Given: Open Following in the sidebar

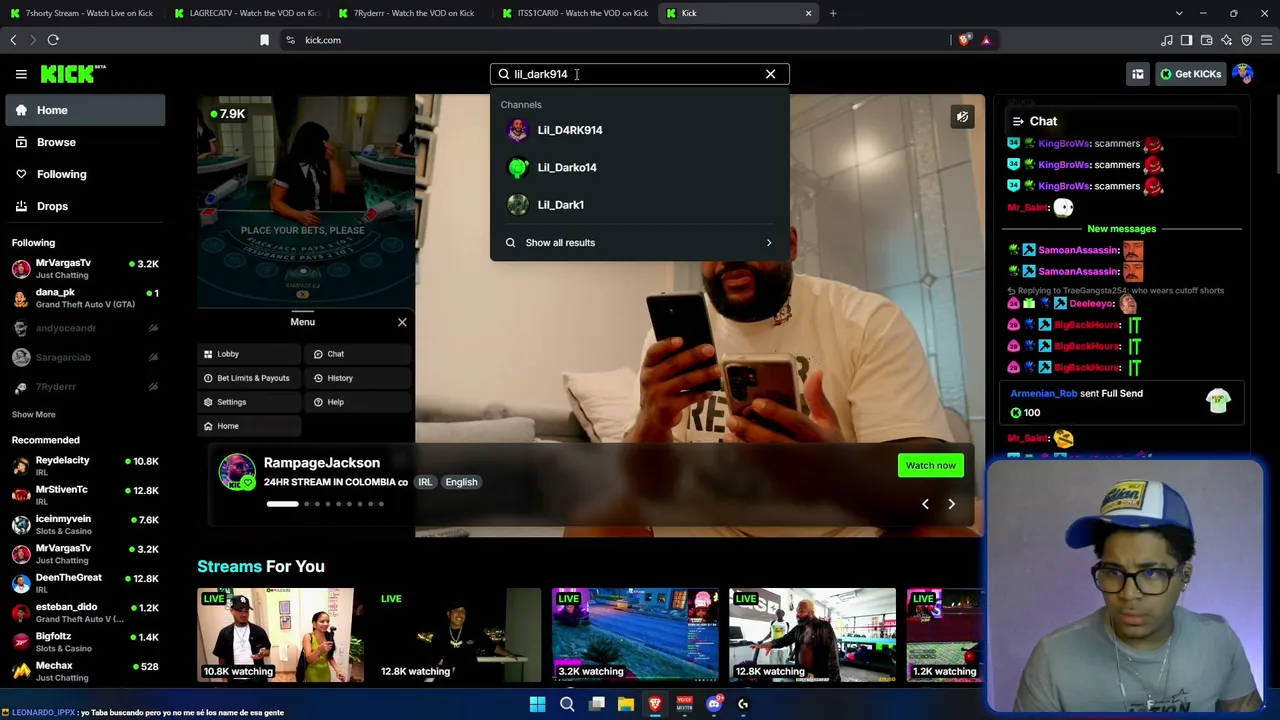Looking at the screenshot, I should pos(85,174).
